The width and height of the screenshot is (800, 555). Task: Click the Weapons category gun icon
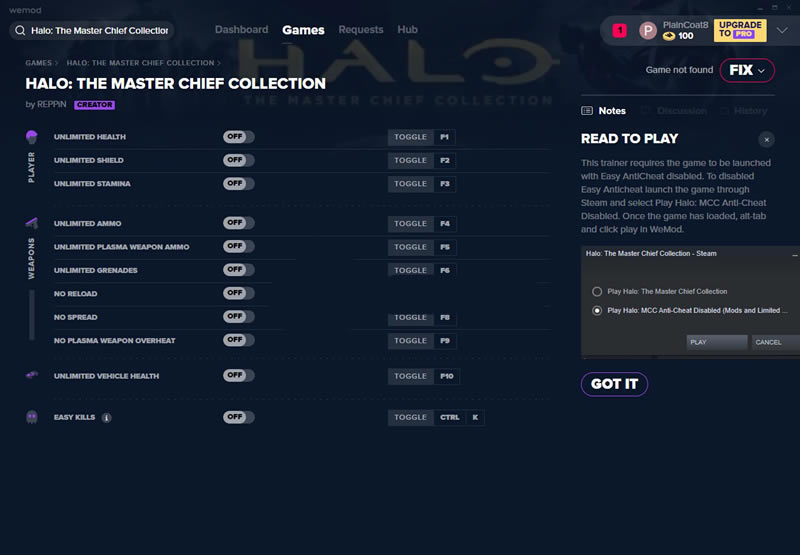[x=32, y=223]
